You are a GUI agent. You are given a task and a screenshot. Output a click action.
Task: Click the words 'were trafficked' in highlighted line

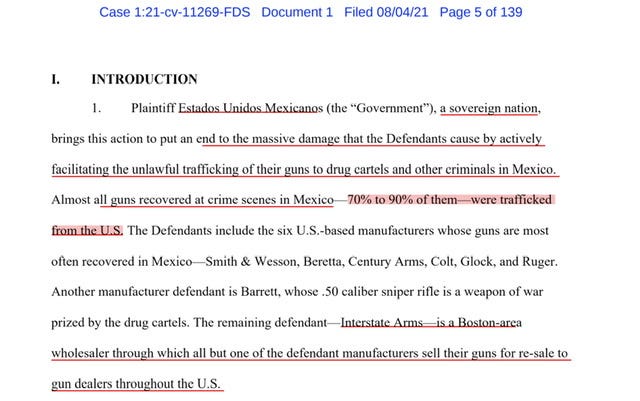(511, 200)
